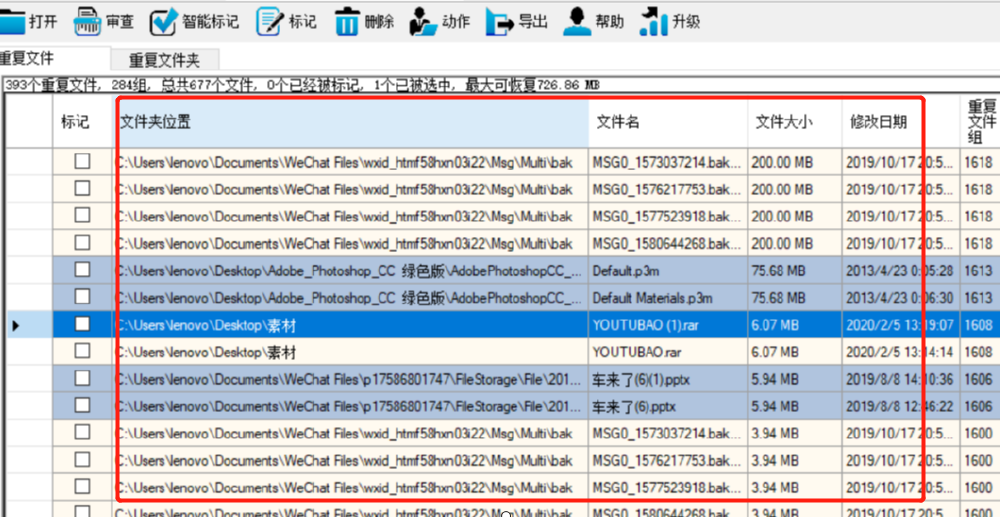The height and width of the screenshot is (517, 1000).
Task: Click date 2013/4/23 0:05:28
Action: tap(900, 271)
